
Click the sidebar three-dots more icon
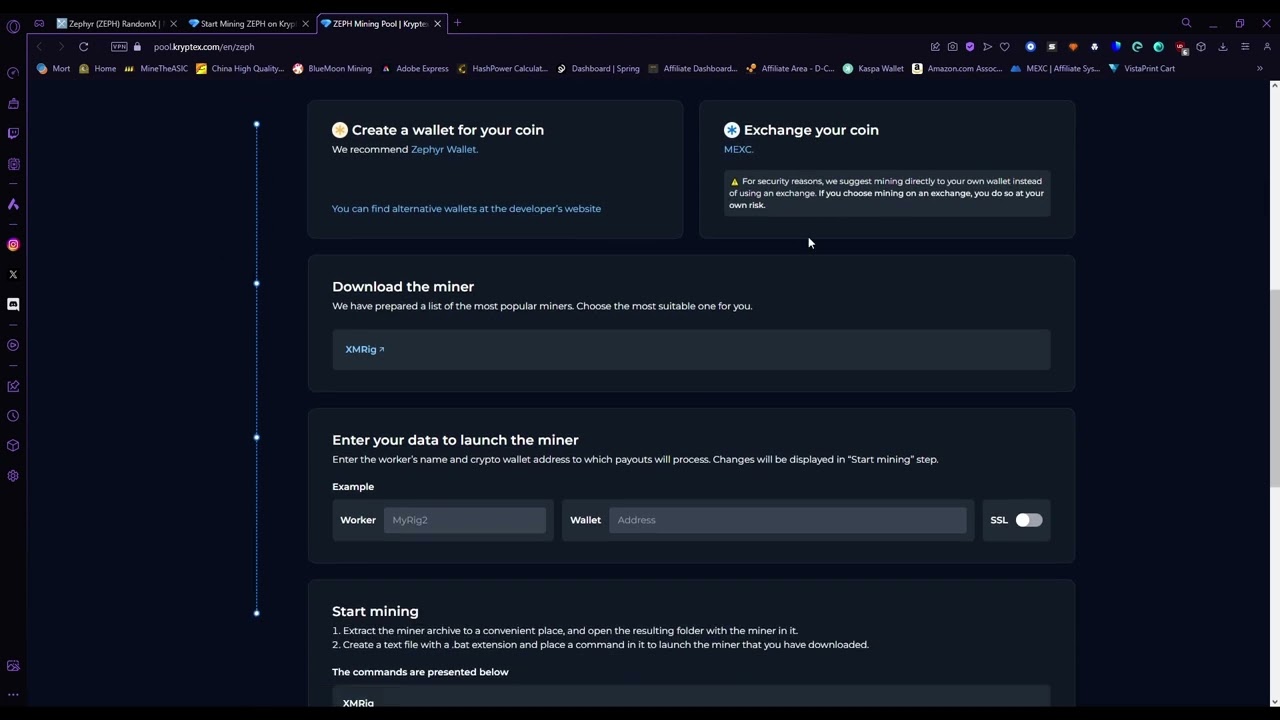[x=13, y=694]
